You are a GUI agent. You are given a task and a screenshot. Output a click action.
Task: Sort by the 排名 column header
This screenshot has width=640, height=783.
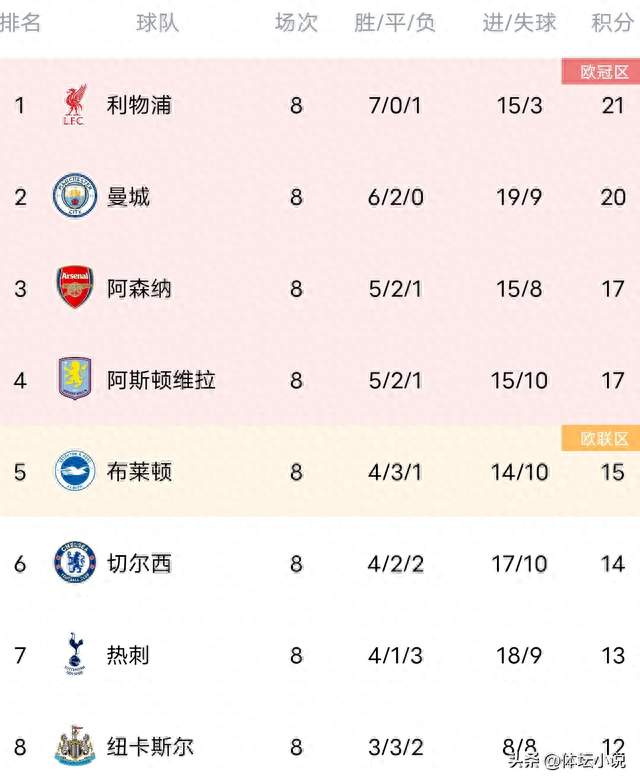20,23
